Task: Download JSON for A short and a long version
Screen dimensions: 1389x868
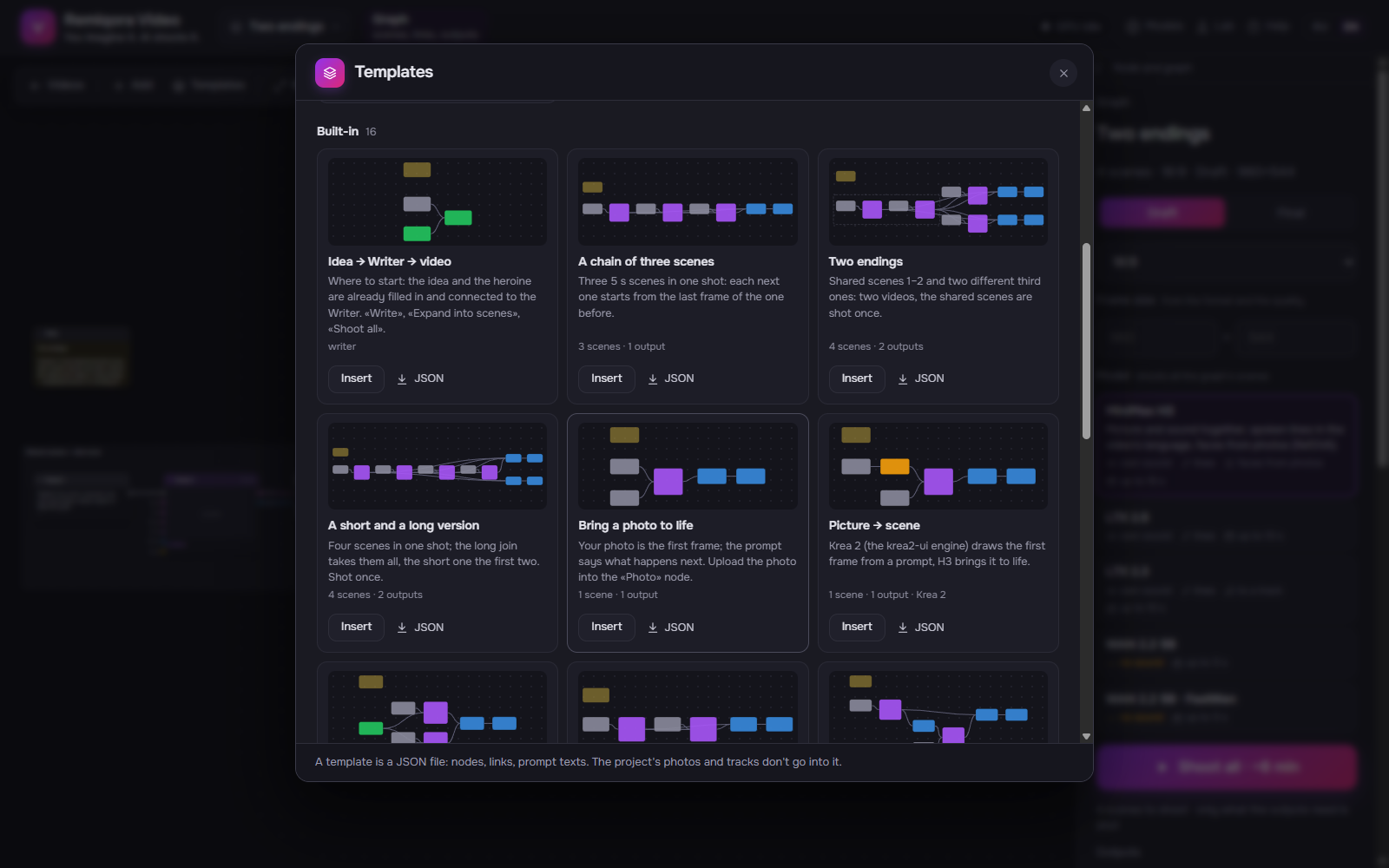Action: (x=420, y=627)
